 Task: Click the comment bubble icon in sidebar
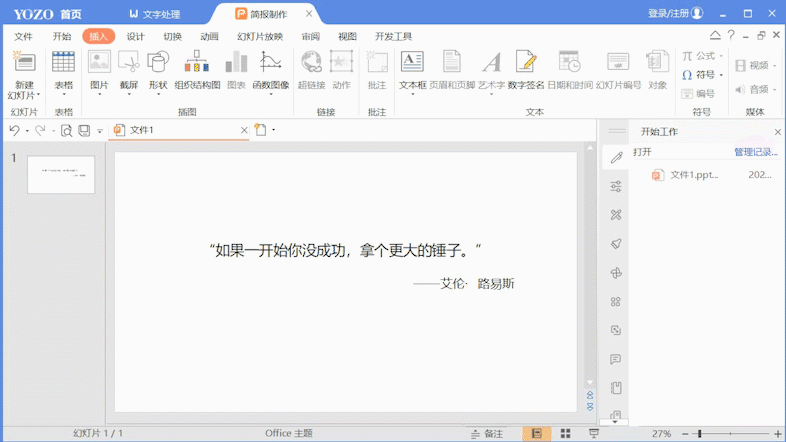pyautogui.click(x=616, y=359)
